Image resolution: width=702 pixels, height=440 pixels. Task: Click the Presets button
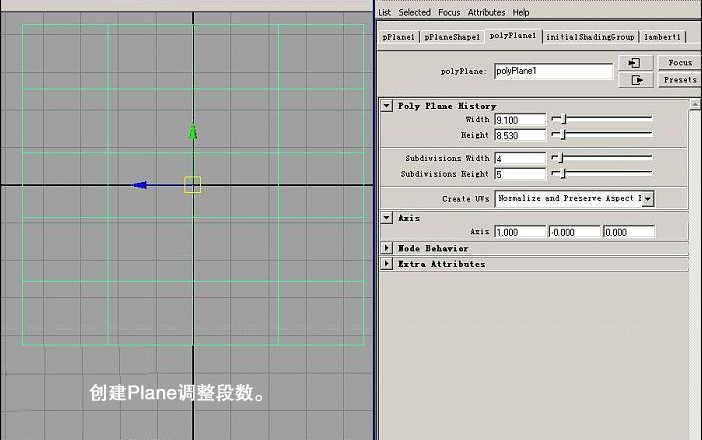point(680,80)
